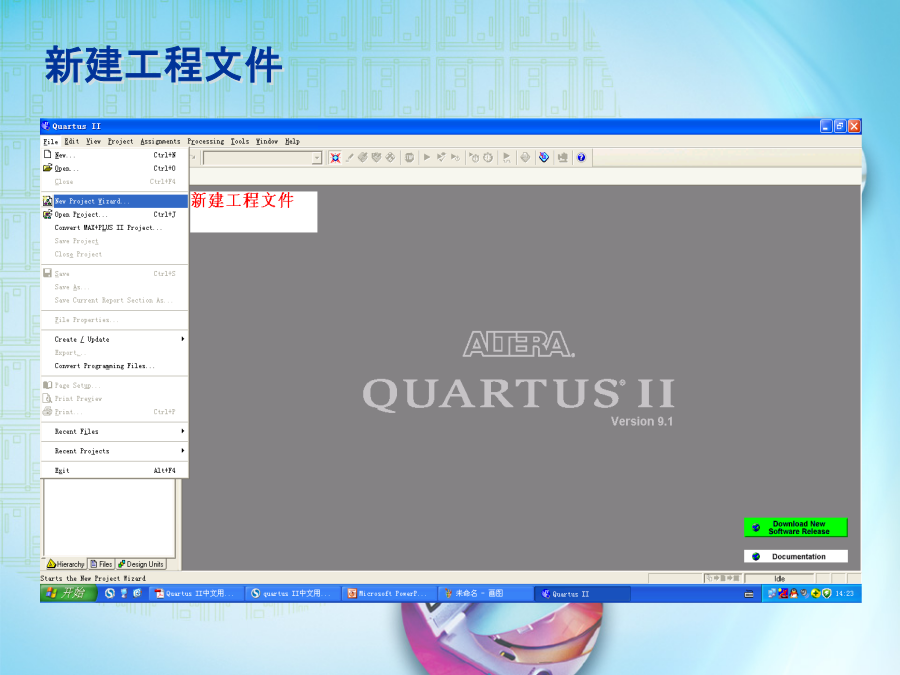This screenshot has width=900, height=675.
Task: Select New Project Wizard menu entry
Action: pos(115,201)
